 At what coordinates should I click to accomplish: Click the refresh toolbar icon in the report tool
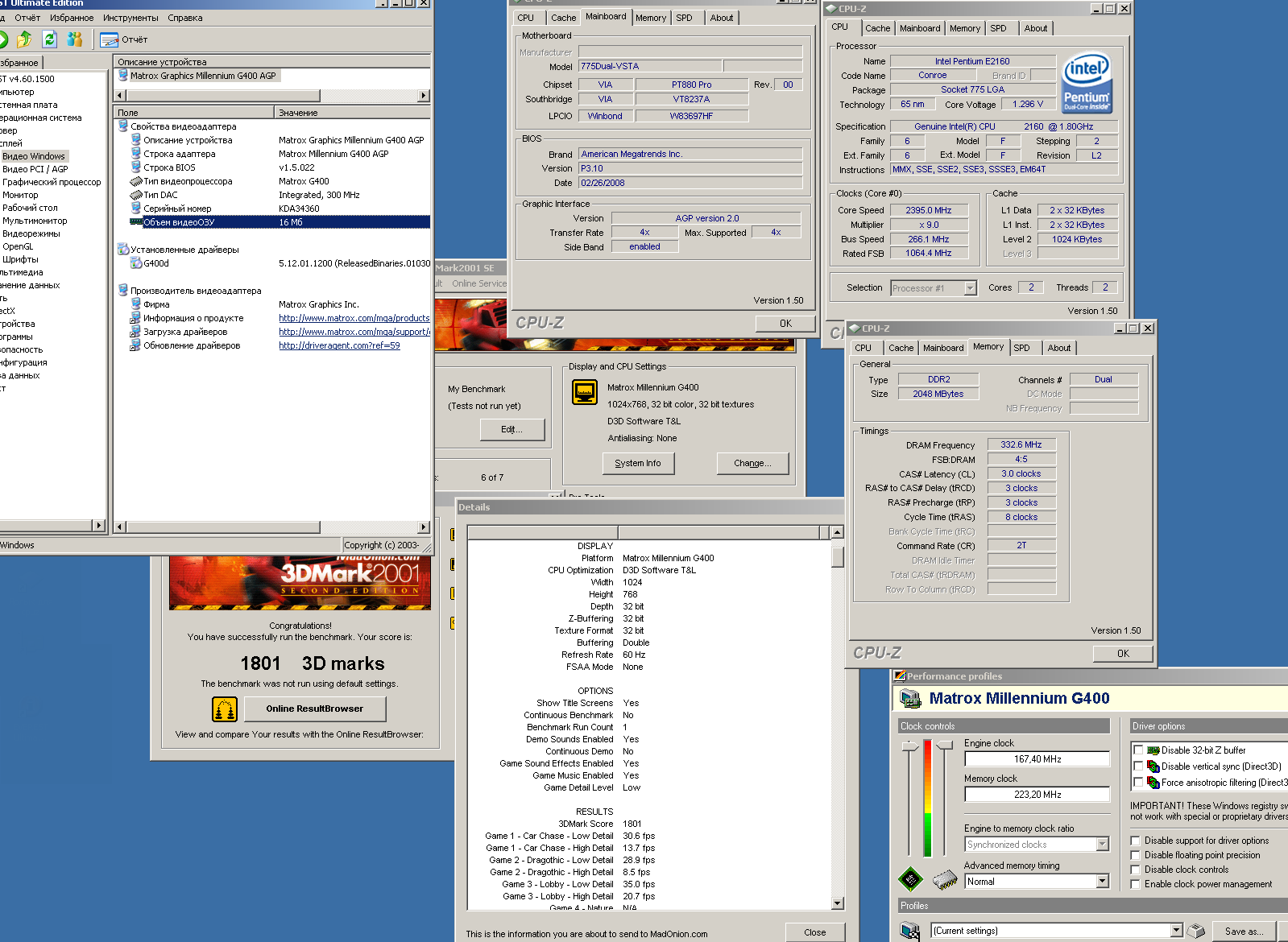(50, 39)
